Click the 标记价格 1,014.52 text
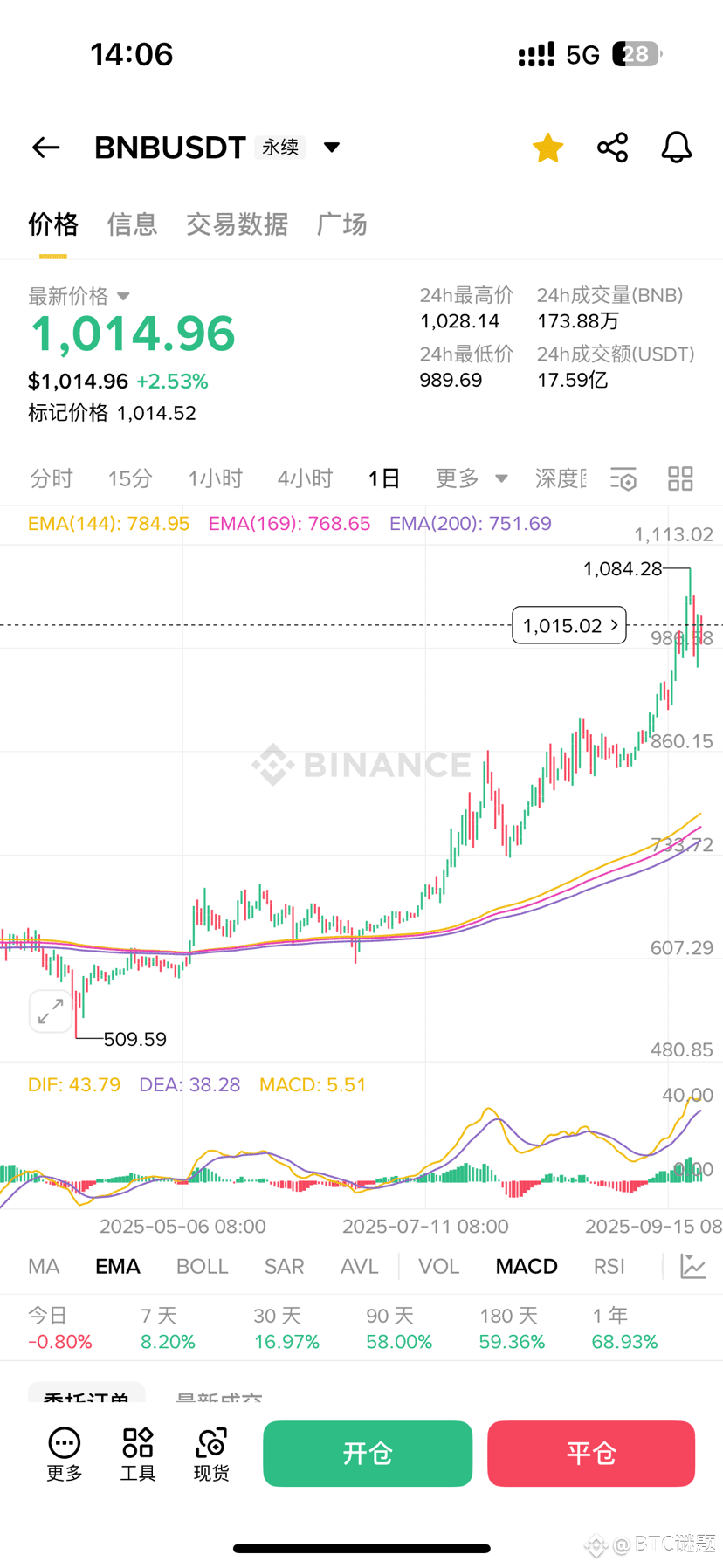Image resolution: width=723 pixels, height=1568 pixels. click(112, 413)
